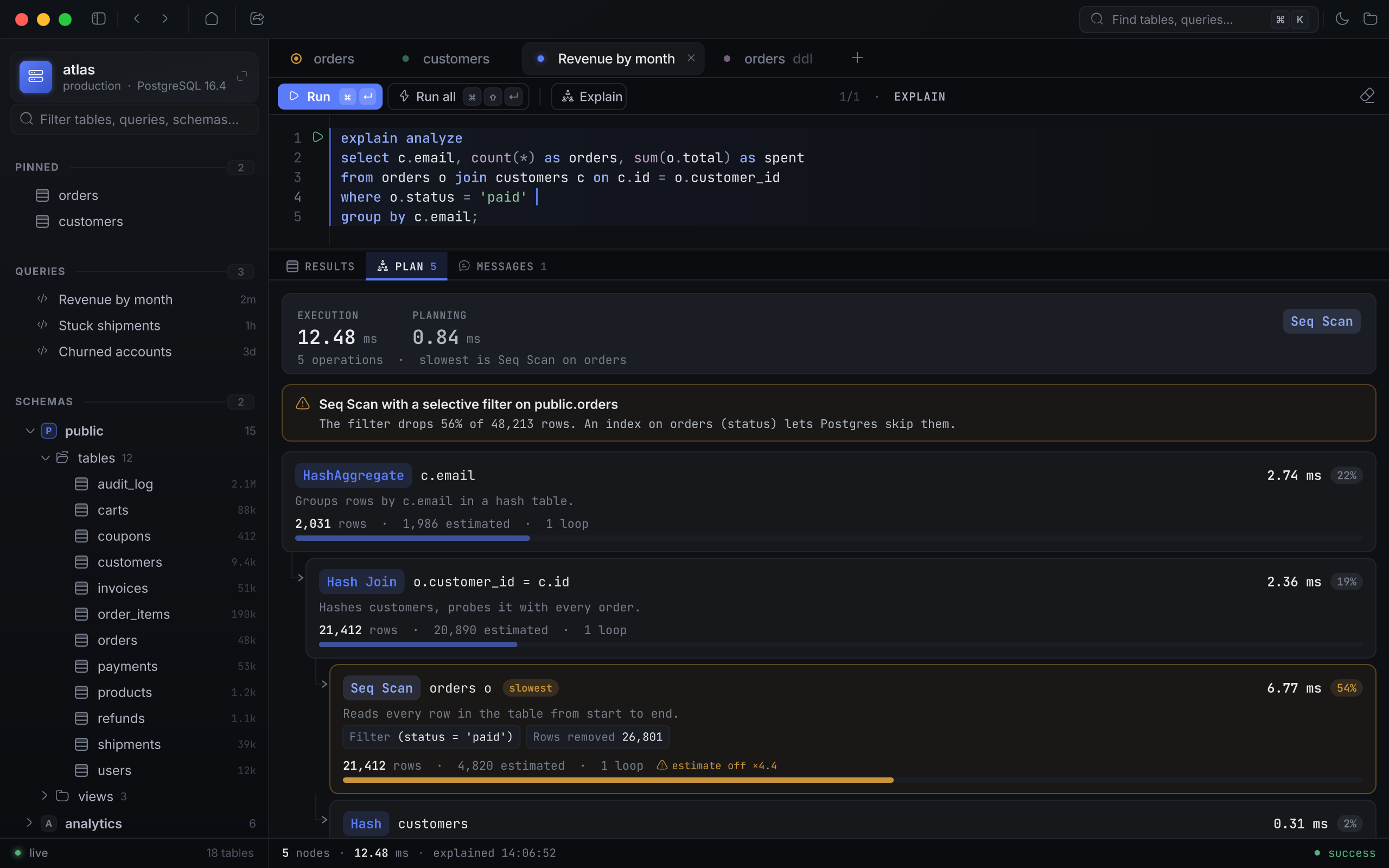
Task: Focus the Find tables, queries search box
Action: click(1199, 20)
